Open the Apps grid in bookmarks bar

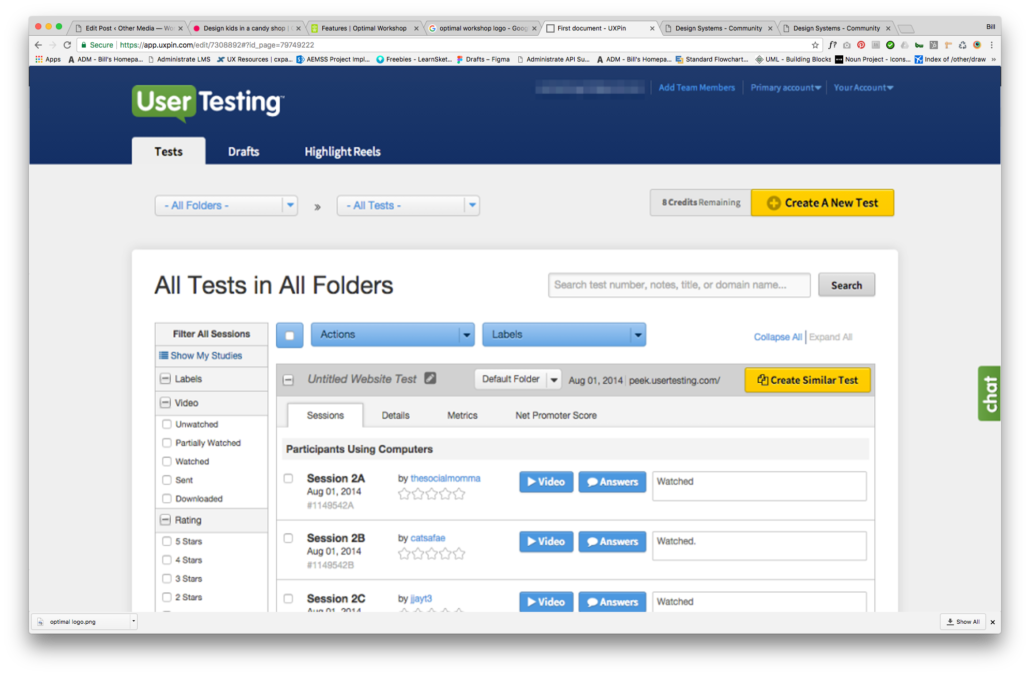tap(48, 59)
